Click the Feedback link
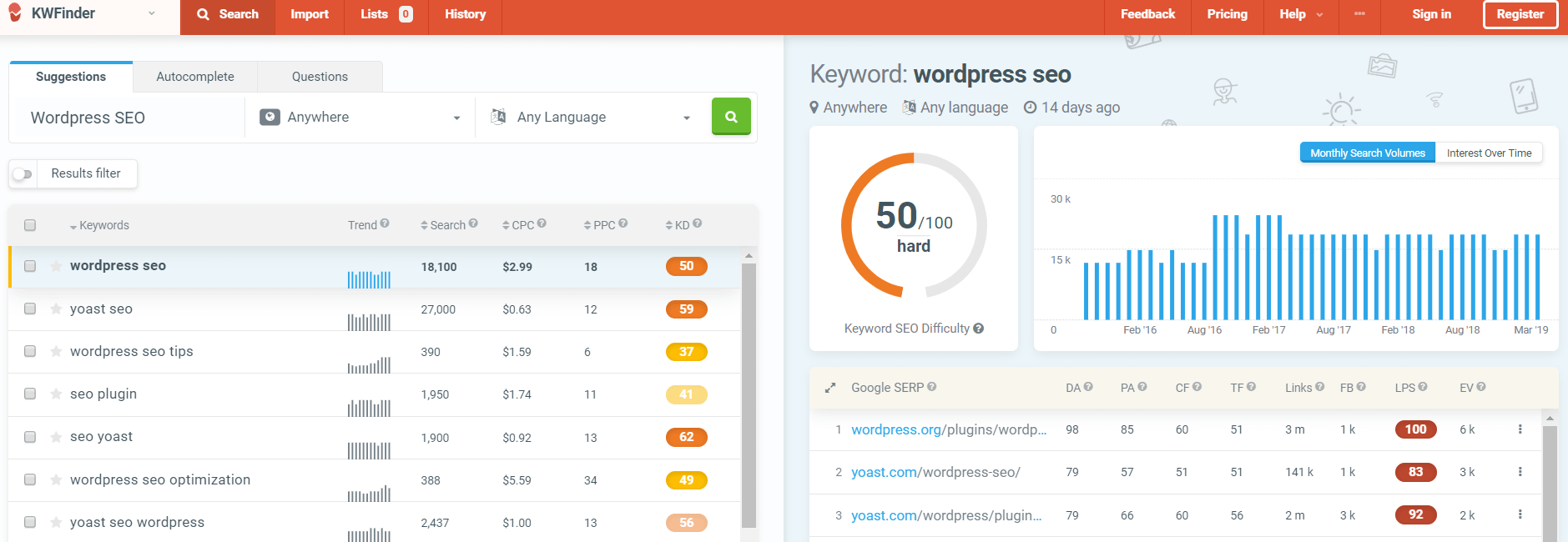Image resolution: width=1568 pixels, height=542 pixels. click(x=1147, y=14)
